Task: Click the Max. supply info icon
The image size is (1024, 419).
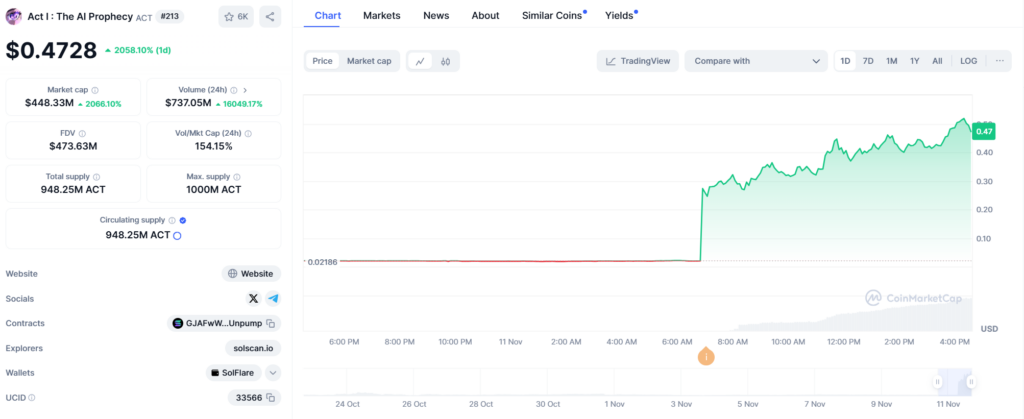Action: [x=237, y=177]
